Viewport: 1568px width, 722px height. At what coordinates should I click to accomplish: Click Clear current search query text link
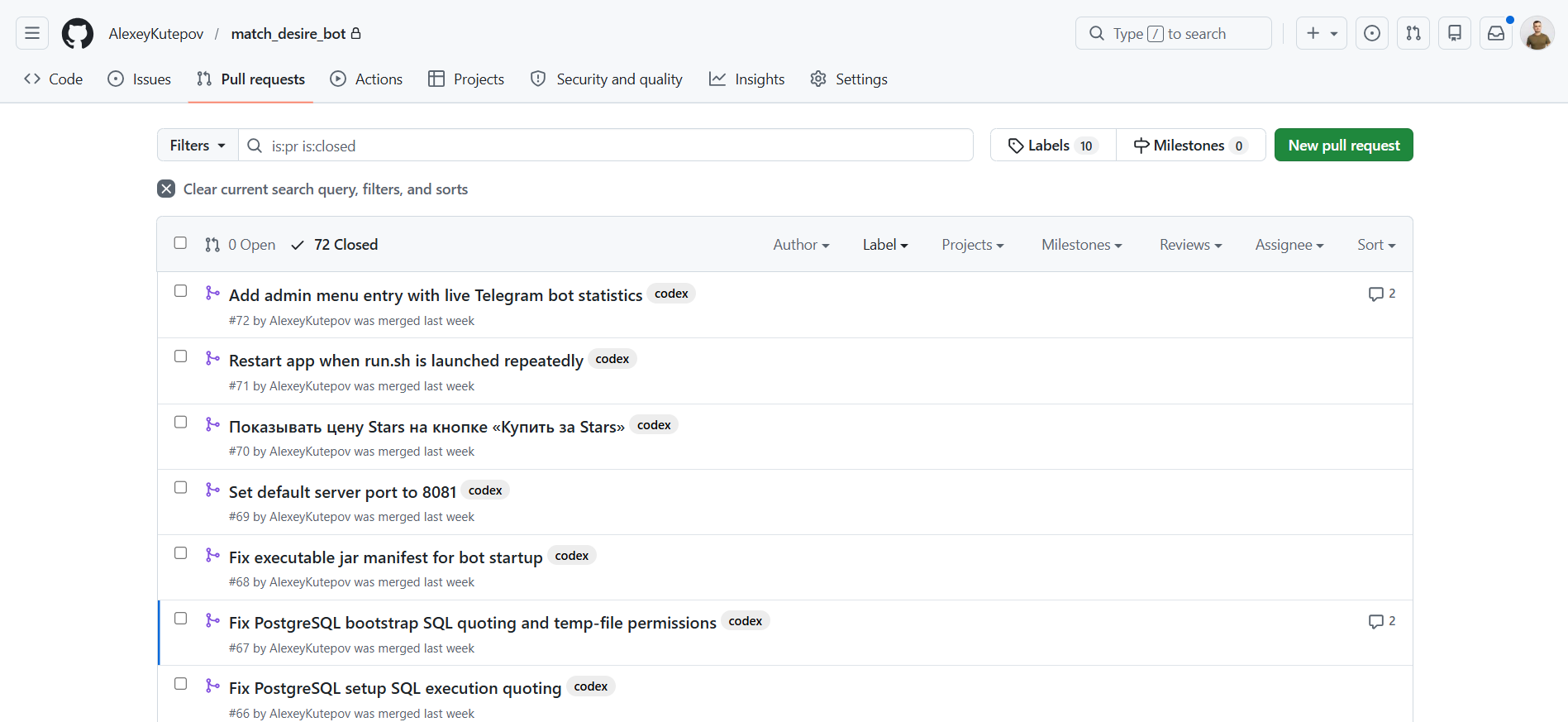click(326, 189)
